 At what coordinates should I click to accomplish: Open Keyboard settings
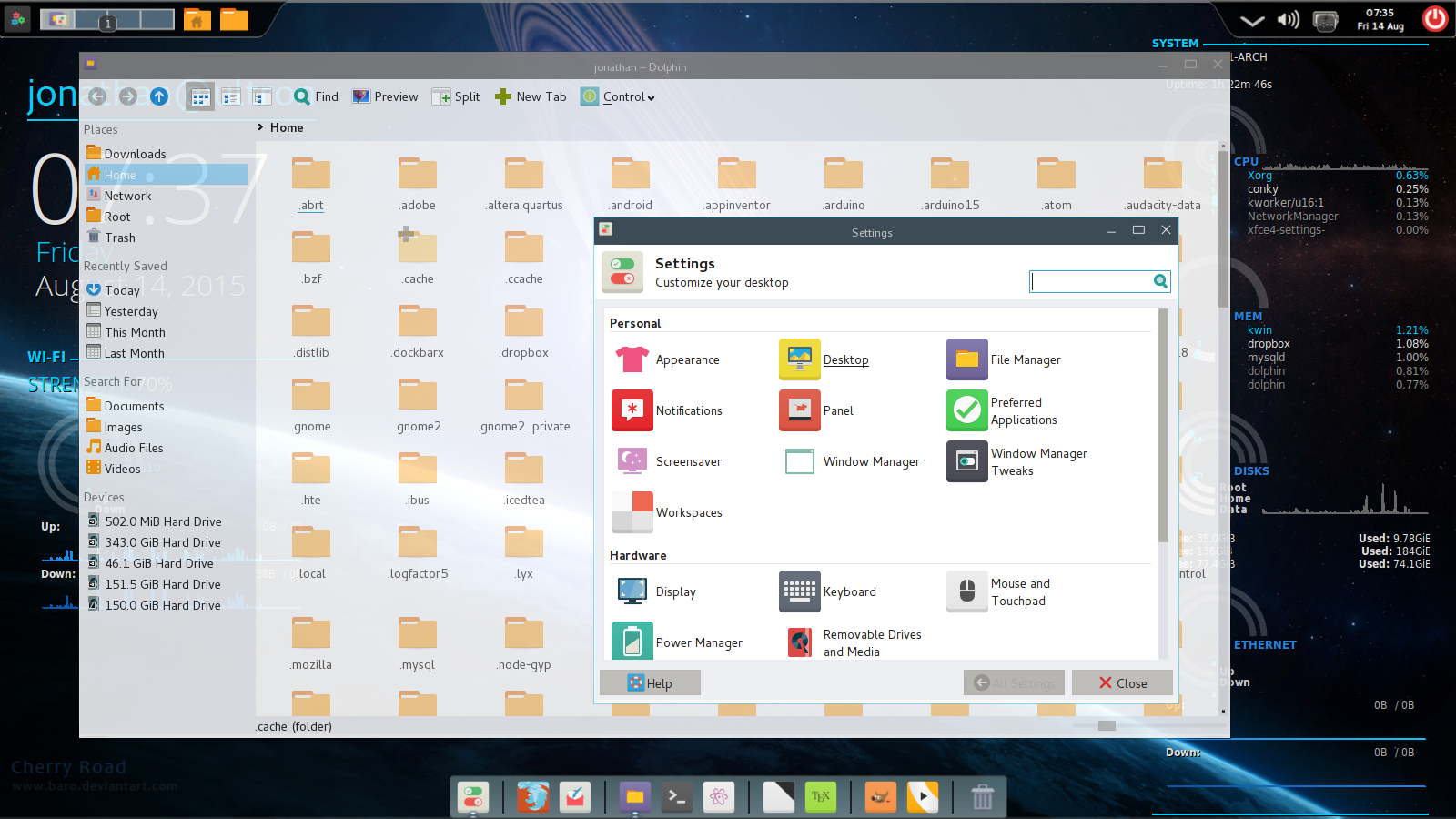coord(828,592)
